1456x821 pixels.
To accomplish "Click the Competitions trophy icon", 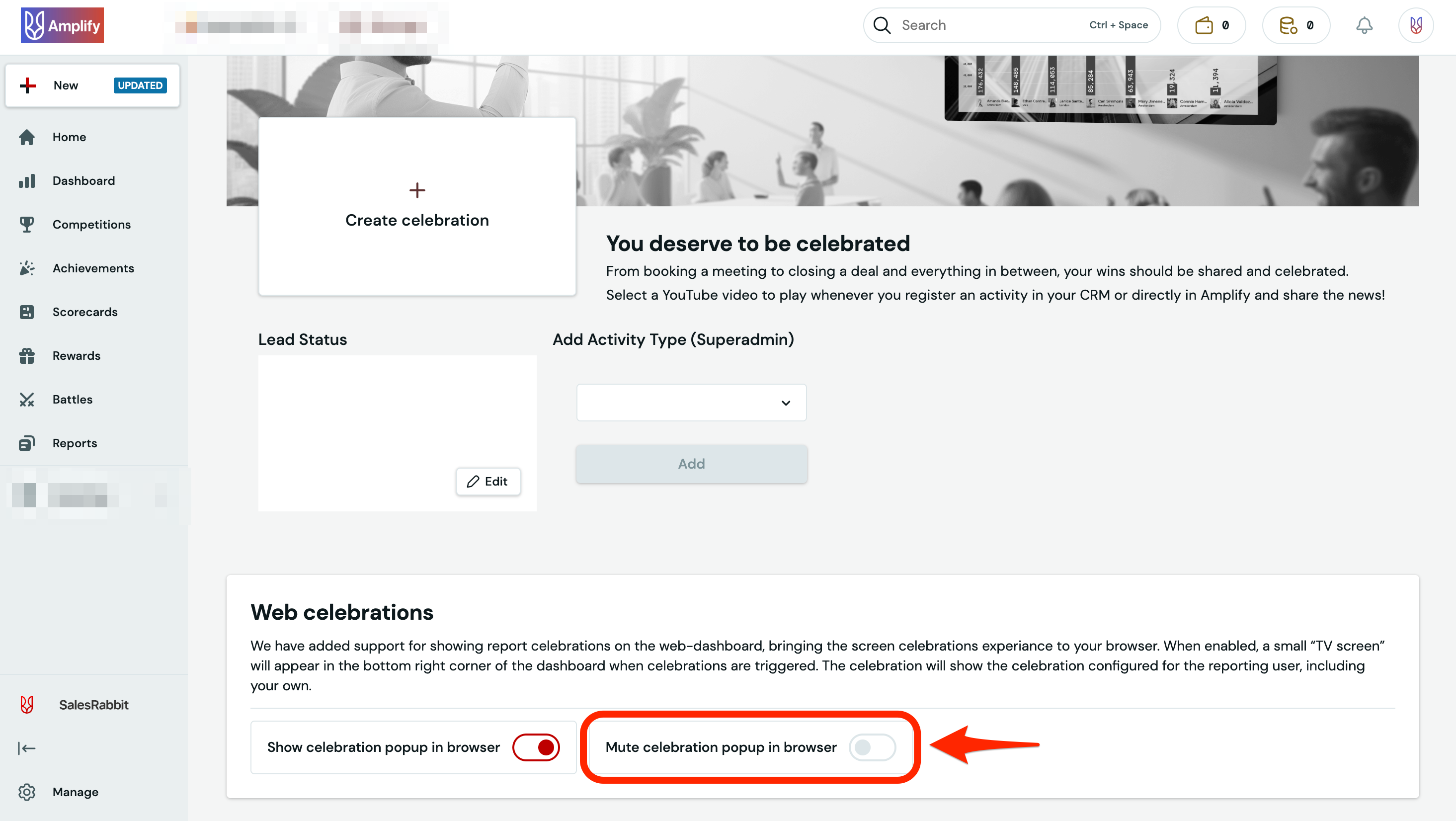I will tap(26, 225).
